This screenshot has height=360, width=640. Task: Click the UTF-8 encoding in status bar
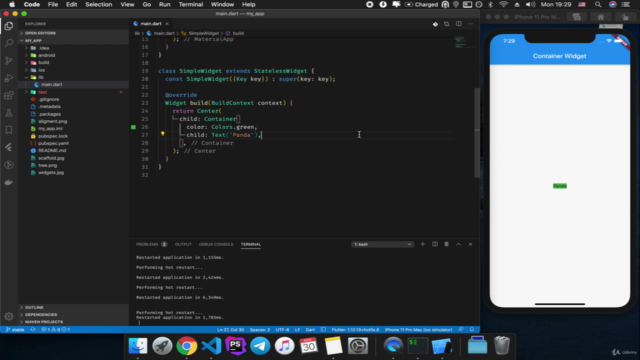(282, 329)
